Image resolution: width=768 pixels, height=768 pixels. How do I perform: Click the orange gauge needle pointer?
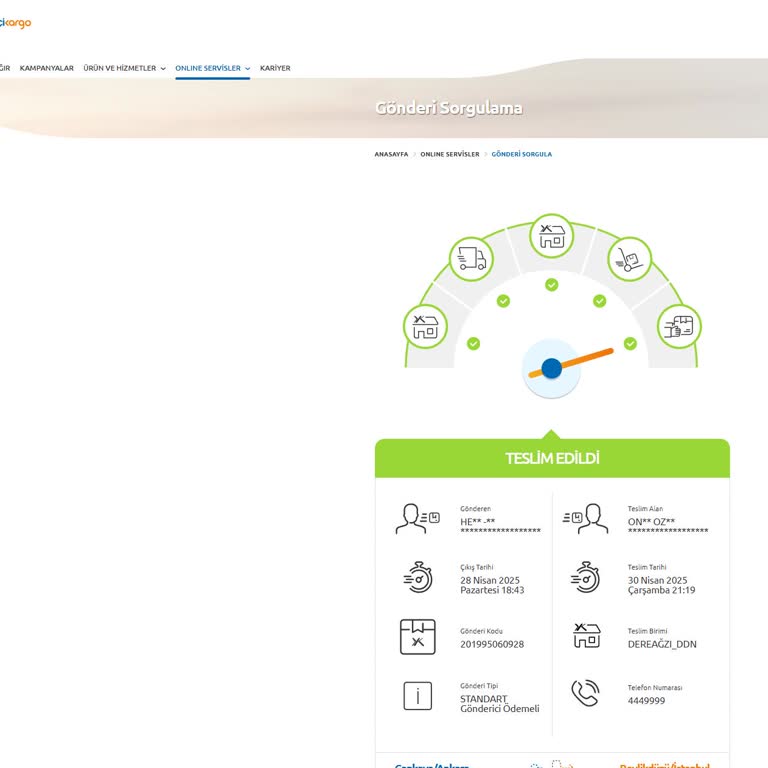(588, 357)
